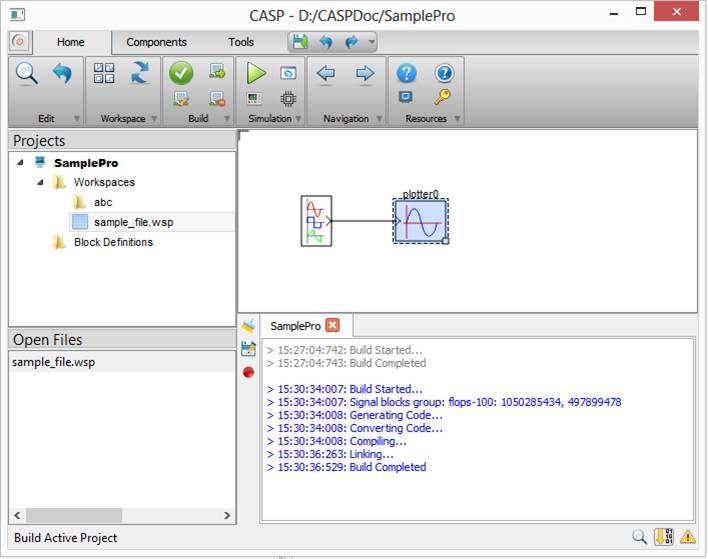This screenshot has width=708, height=559.
Task: Select sample_file.wsp in the project tree
Action: 133,222
